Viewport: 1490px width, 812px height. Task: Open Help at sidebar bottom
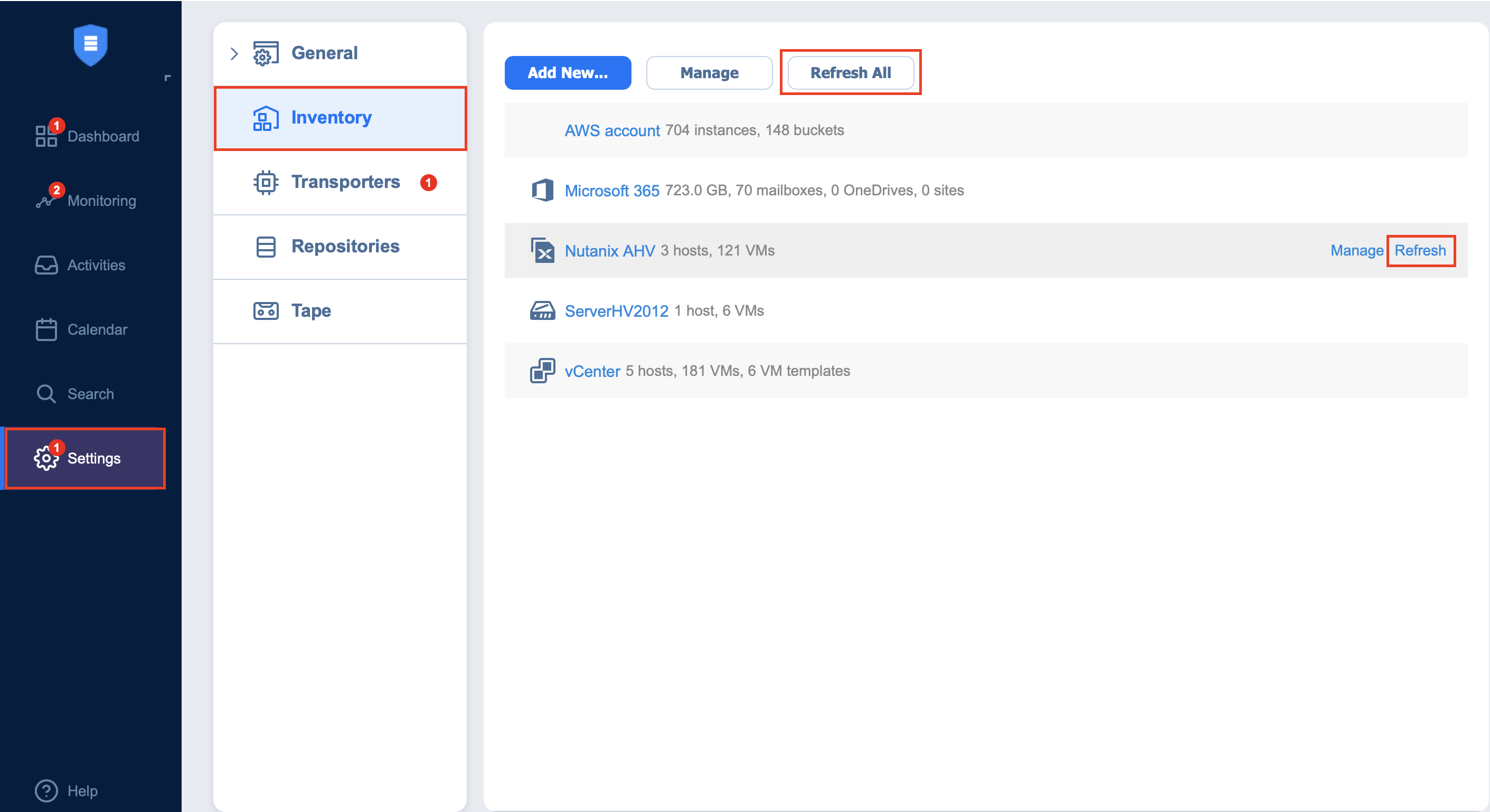pos(66,790)
